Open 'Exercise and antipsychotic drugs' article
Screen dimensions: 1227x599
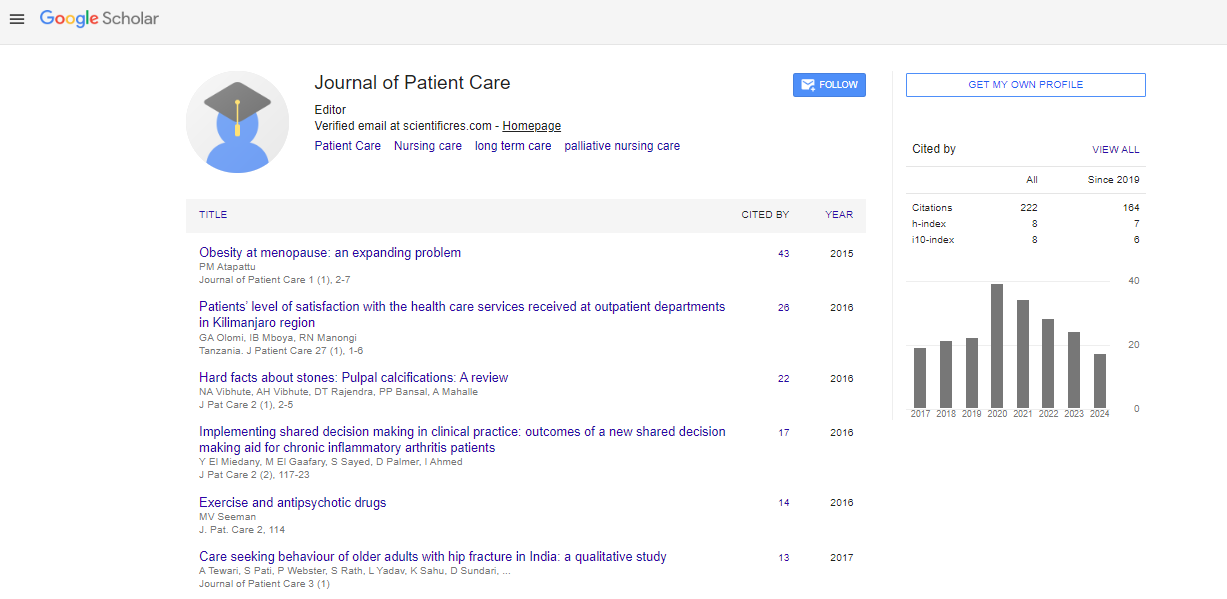click(x=292, y=503)
